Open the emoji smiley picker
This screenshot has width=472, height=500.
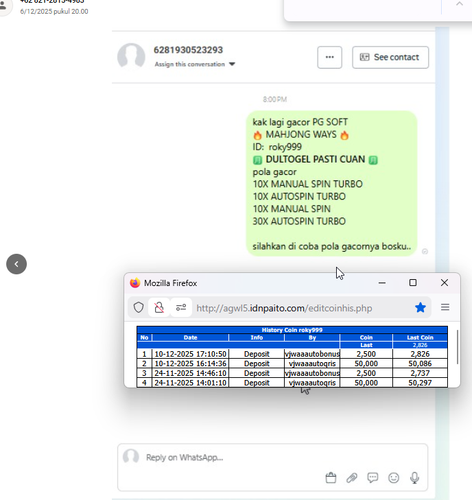394,478
